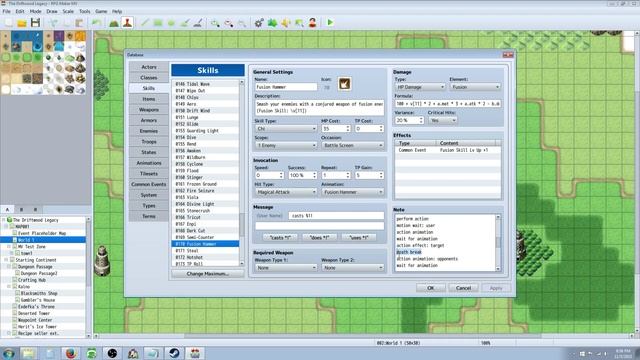
Task: Switch to Event editing mode icon
Action: click(127, 23)
